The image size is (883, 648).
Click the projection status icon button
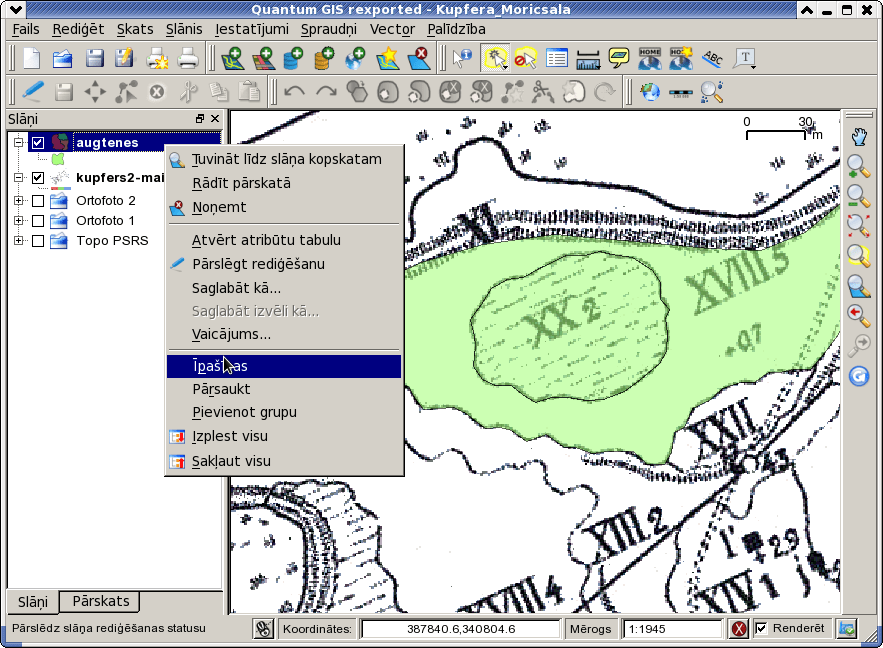point(847,628)
